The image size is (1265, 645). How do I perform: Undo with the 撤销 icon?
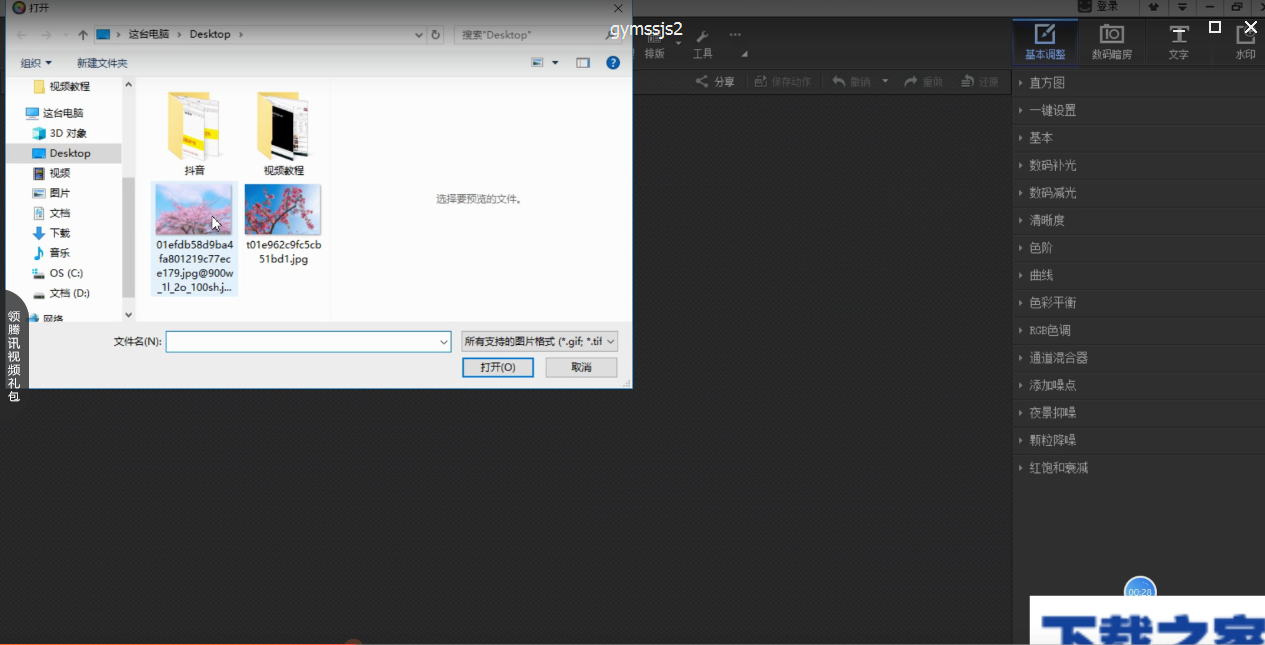(x=838, y=82)
